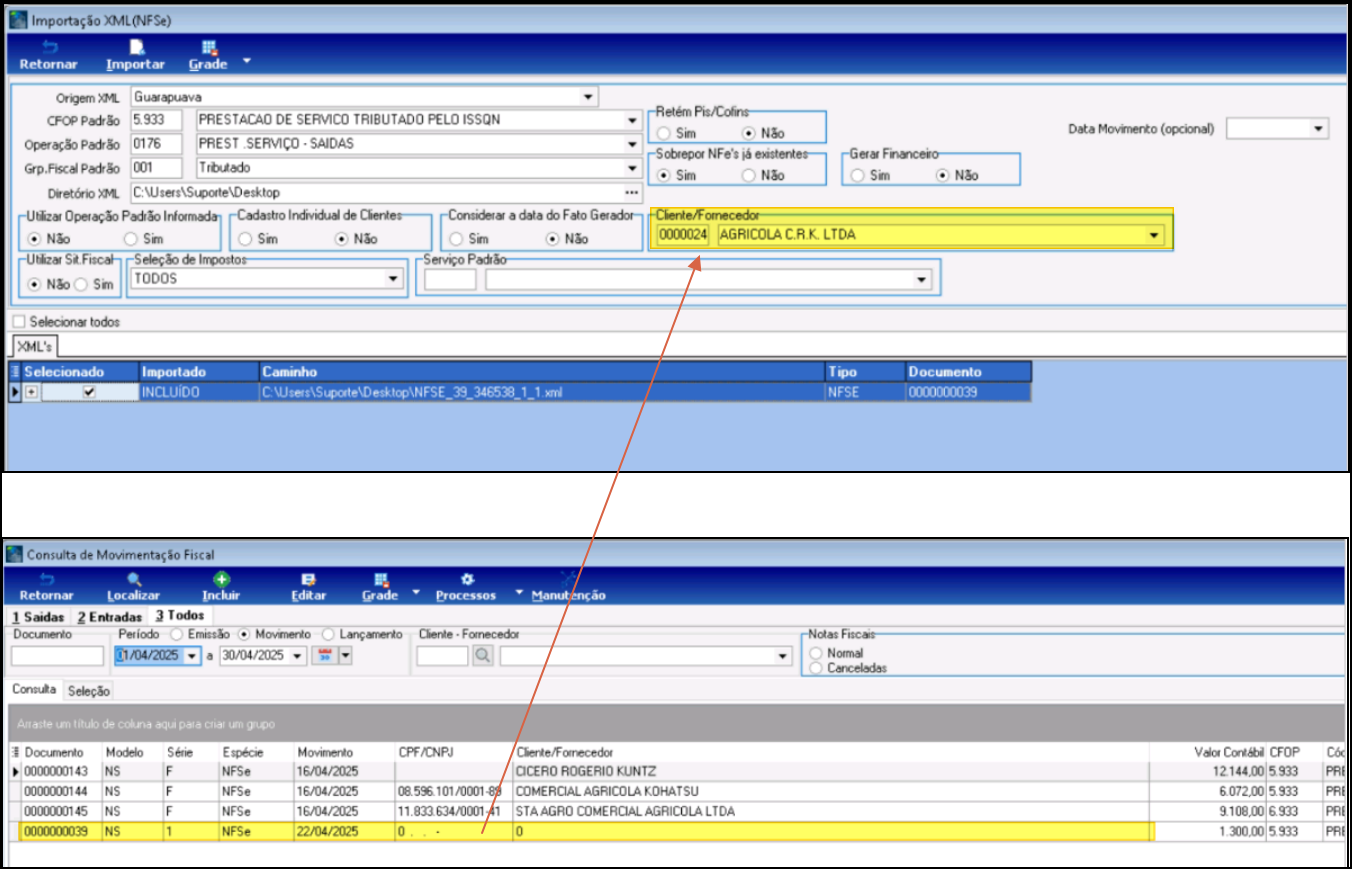1352x869 pixels.
Task: Open the start date 01/04/2025 dropdown
Action: tap(193, 656)
